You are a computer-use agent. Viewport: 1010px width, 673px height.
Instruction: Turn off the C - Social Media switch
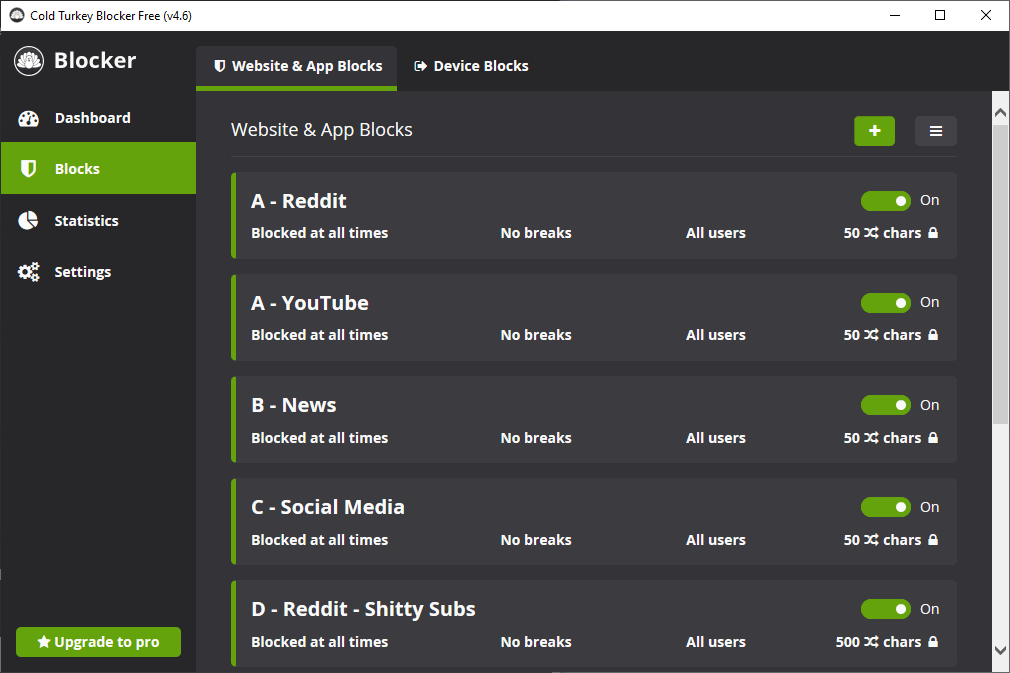[x=886, y=507]
